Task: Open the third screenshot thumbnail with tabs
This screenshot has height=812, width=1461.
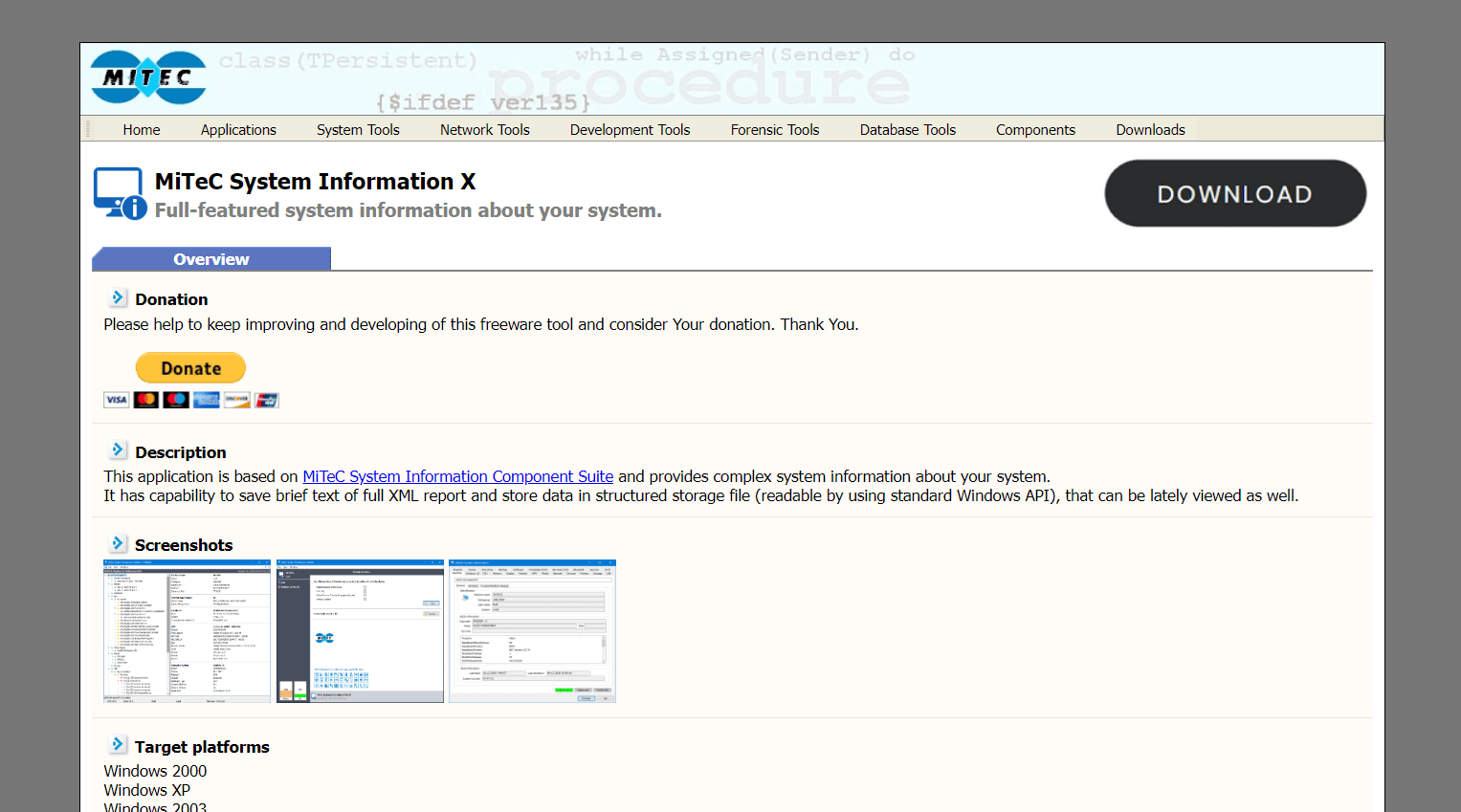Action: coord(532,631)
